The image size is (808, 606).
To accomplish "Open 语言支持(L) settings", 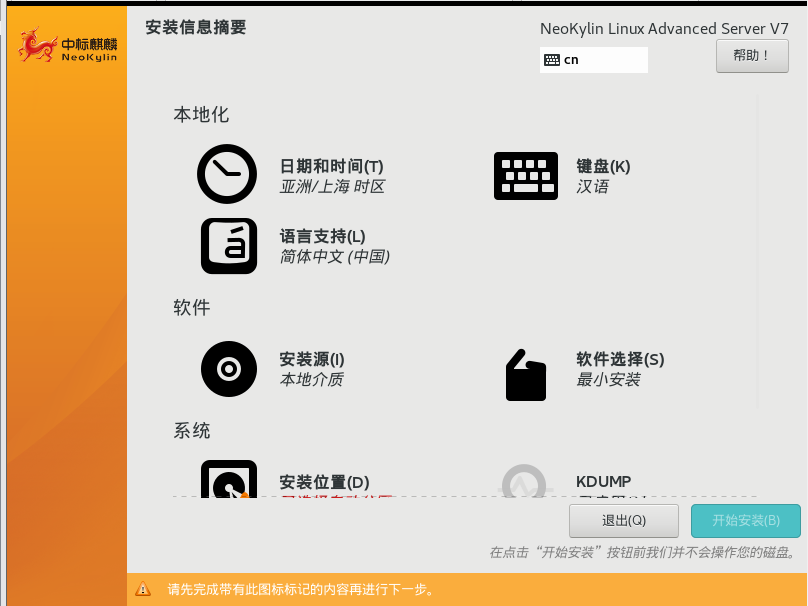I will pyautogui.click(x=323, y=237).
